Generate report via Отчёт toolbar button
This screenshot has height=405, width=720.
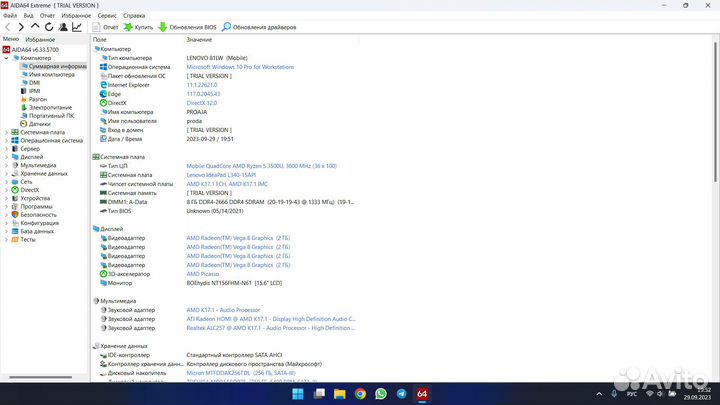coord(105,27)
